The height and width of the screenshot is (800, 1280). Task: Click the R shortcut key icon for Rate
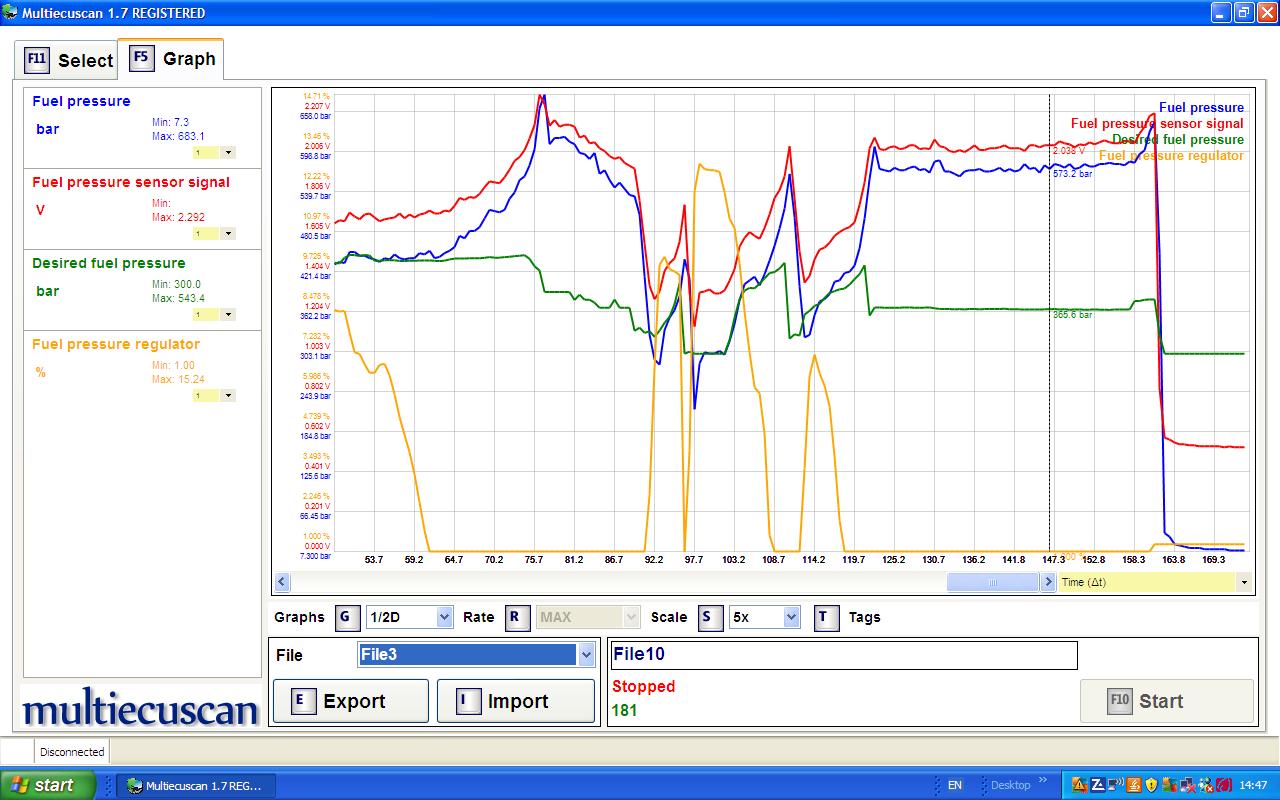pos(516,617)
